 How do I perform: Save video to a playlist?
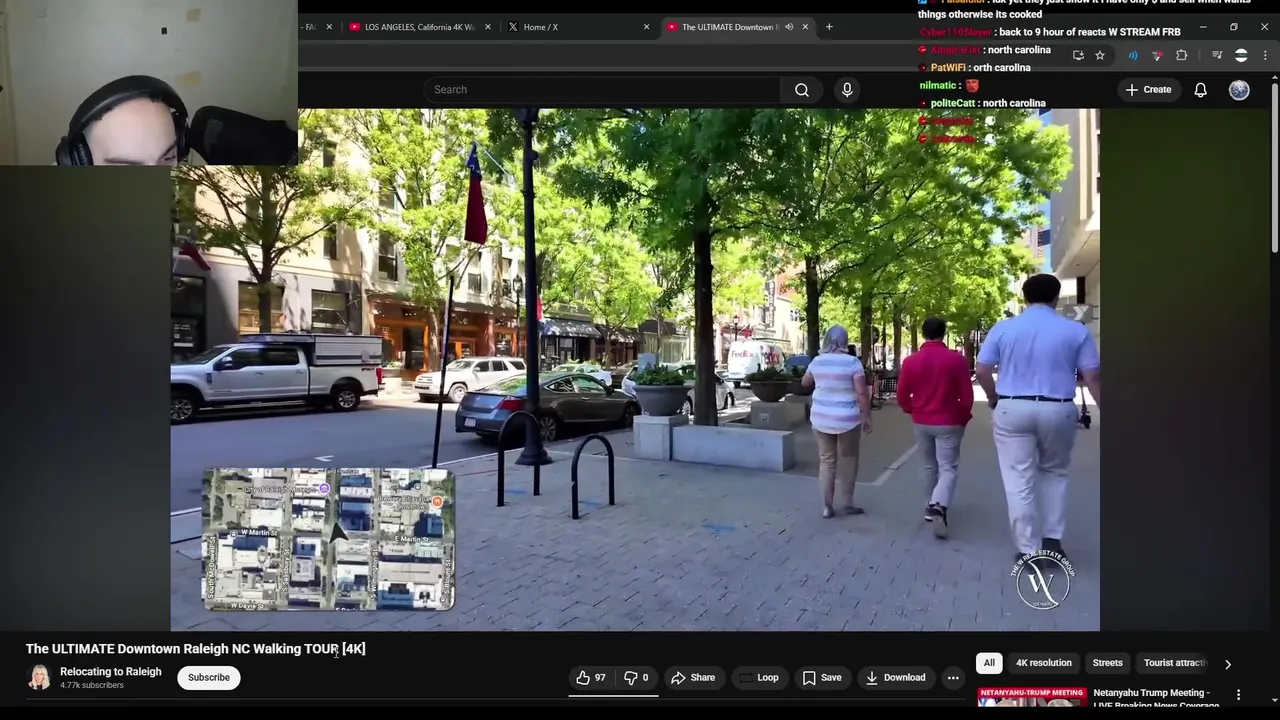821,678
